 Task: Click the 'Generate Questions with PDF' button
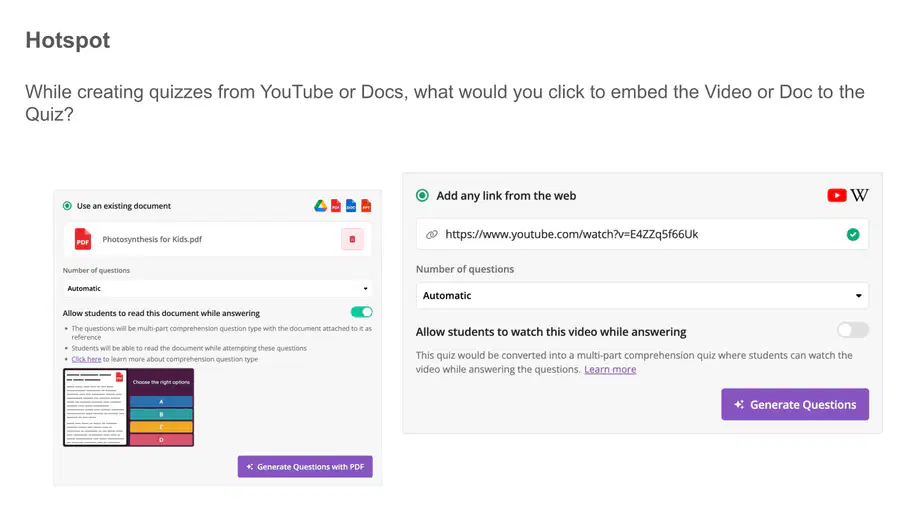click(x=305, y=466)
